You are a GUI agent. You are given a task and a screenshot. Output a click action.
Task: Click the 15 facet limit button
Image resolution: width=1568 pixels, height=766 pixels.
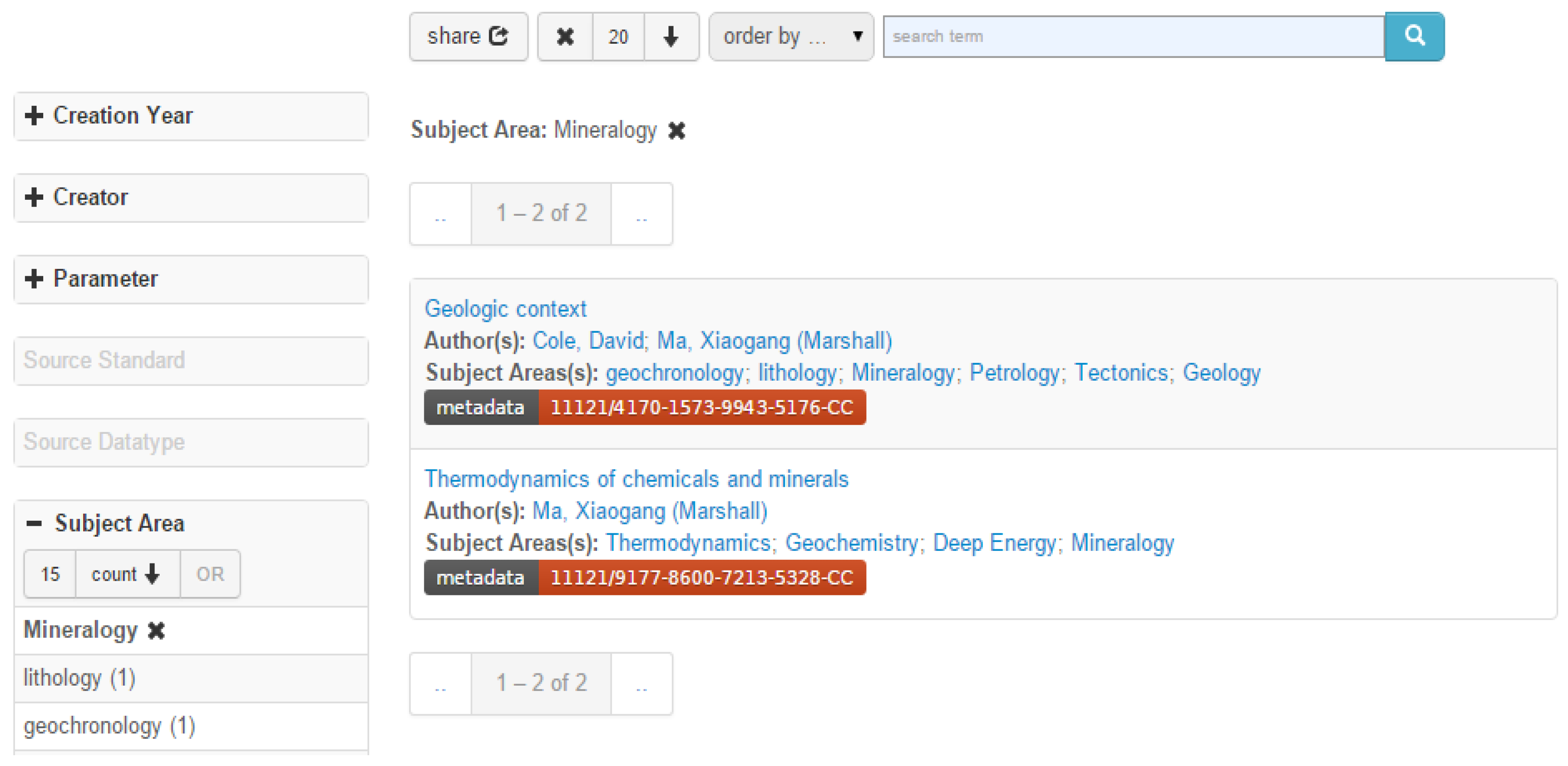click(50, 574)
